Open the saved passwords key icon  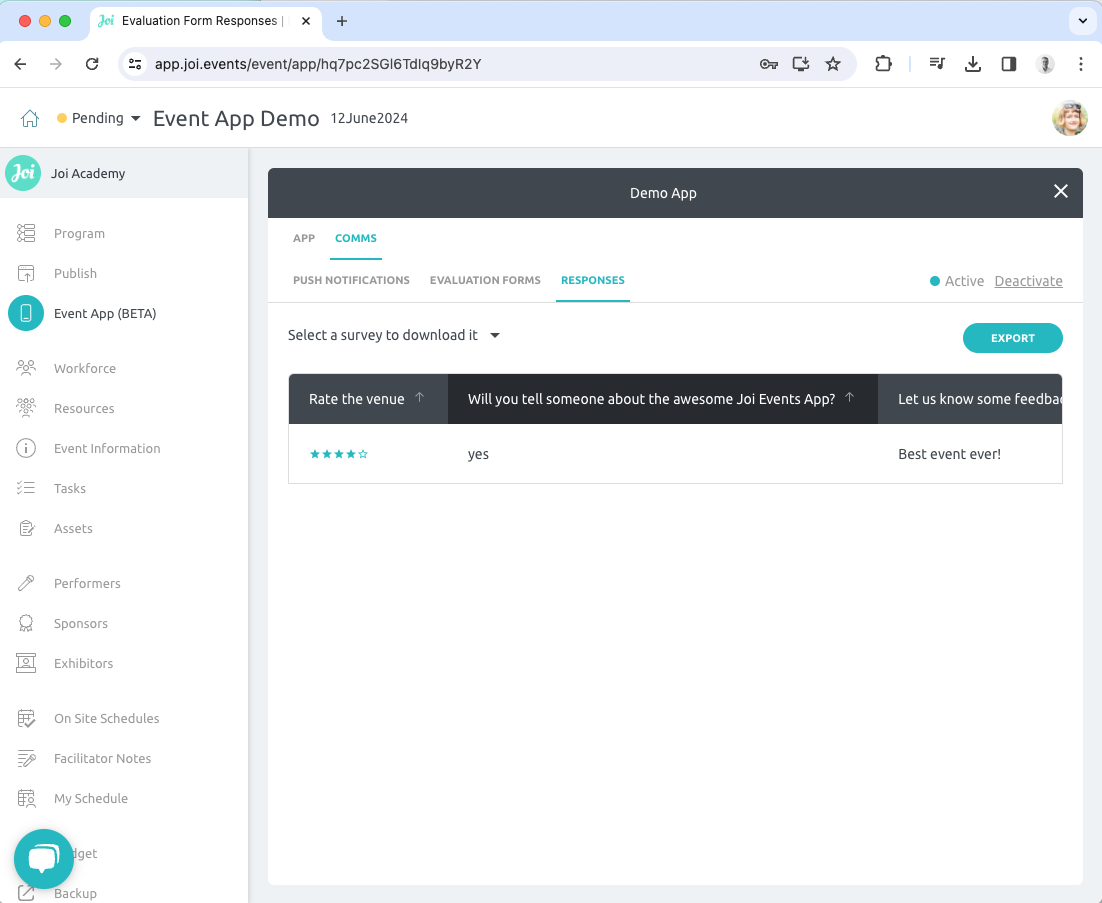coord(769,64)
